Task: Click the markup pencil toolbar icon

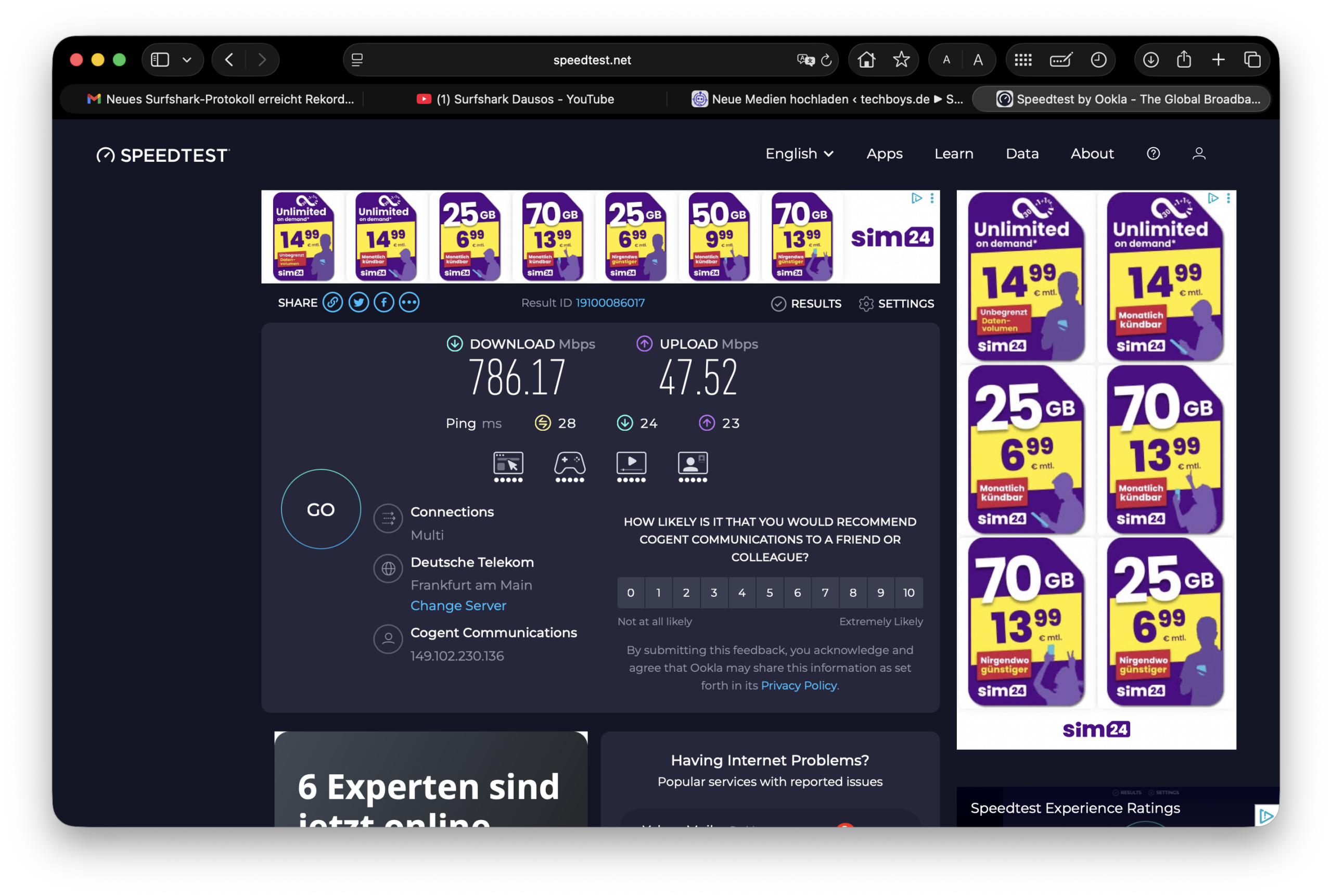Action: (1060, 59)
